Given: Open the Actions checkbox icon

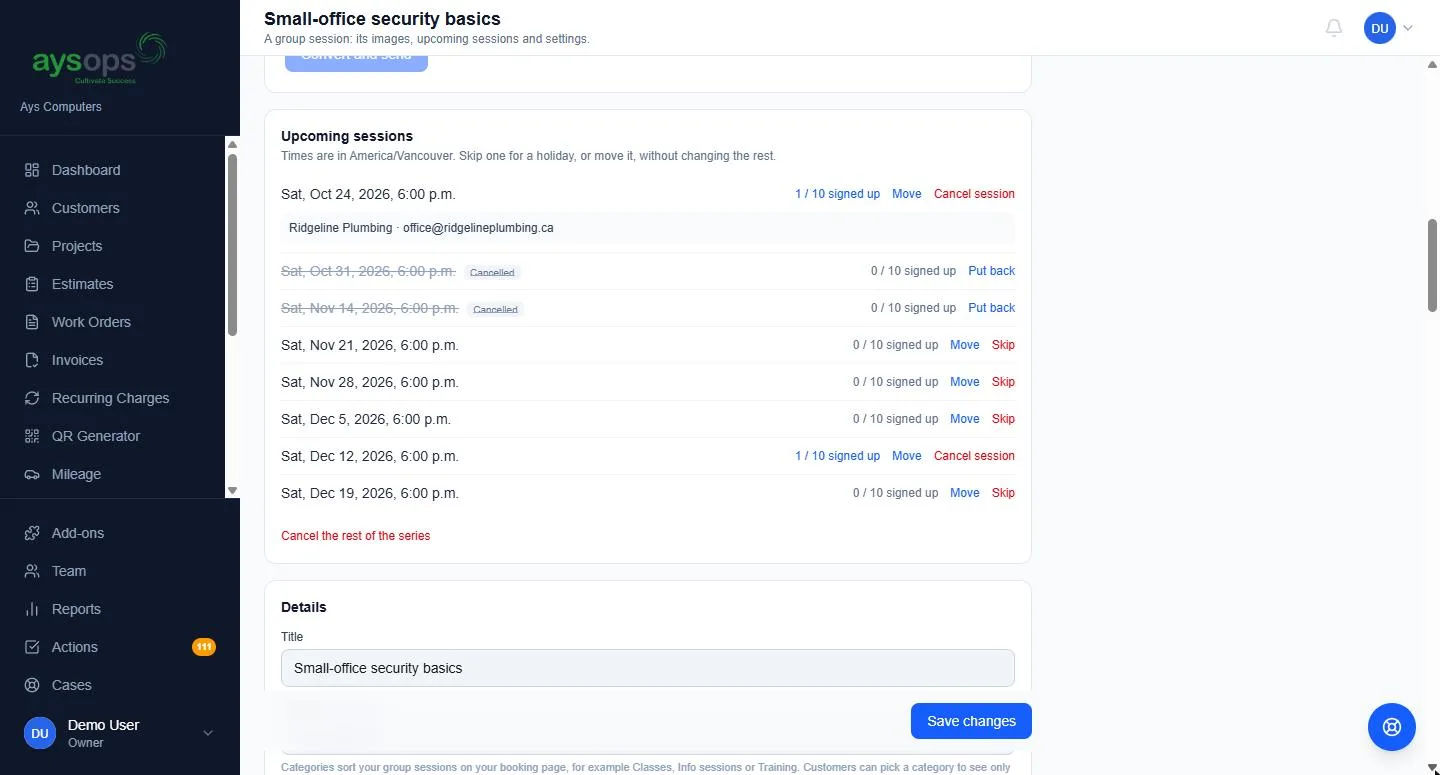Looking at the screenshot, I should (32, 647).
